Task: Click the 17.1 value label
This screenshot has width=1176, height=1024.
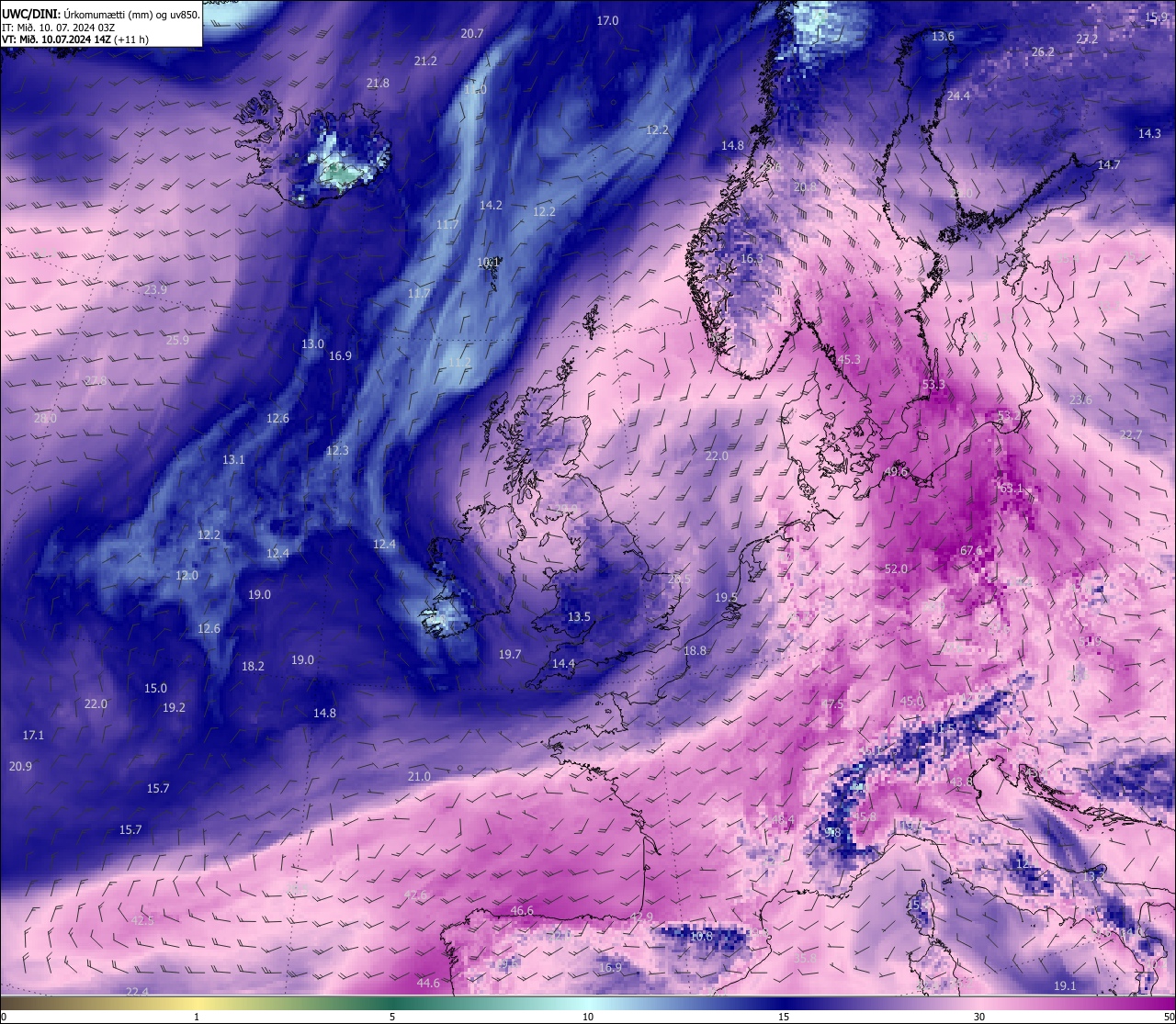Action: [x=33, y=735]
